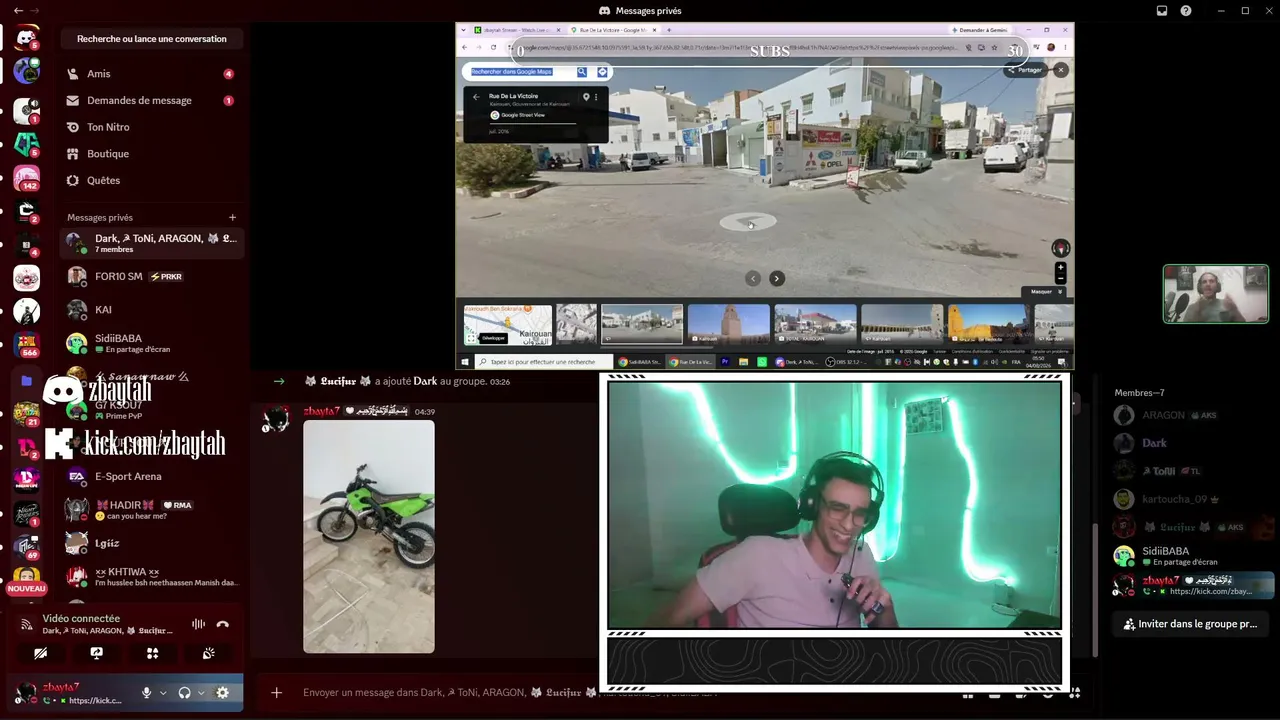This screenshot has width=1280, height=720.
Task: Open kartoucha_09 member profile
Action: (x=1193, y=499)
